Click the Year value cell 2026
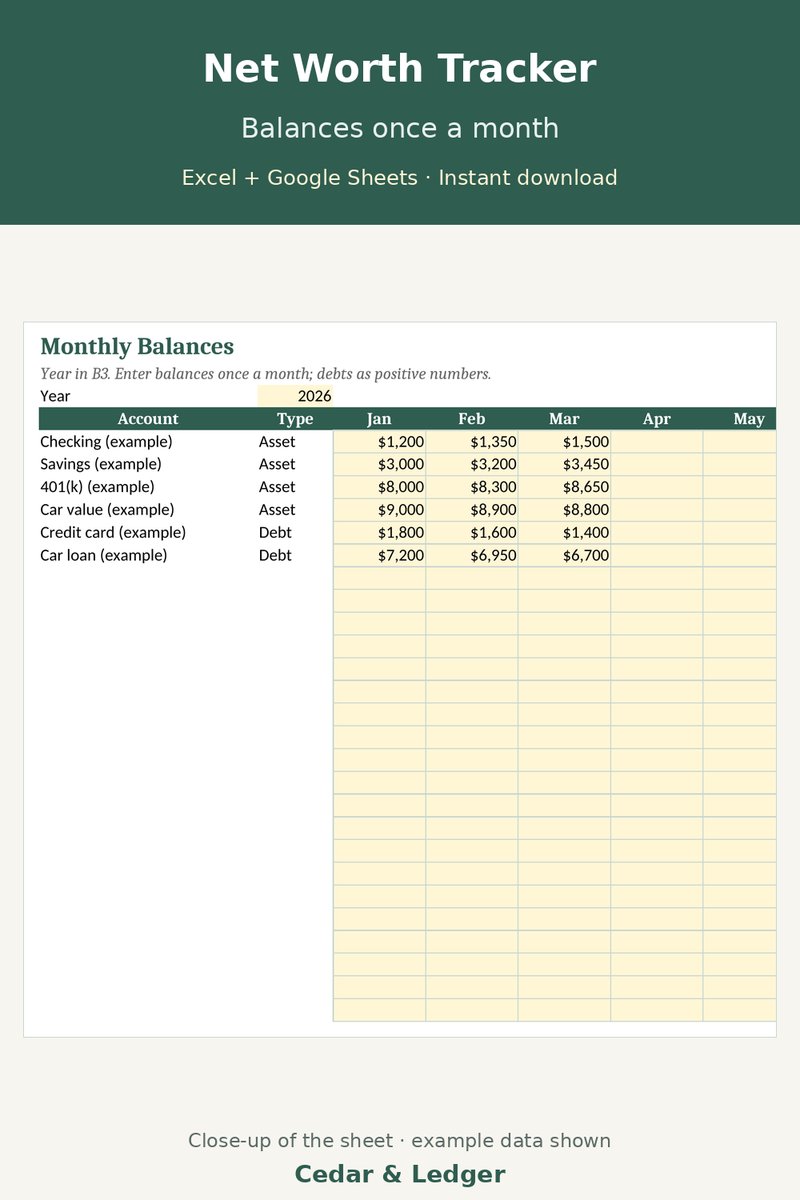800x1200 pixels. click(295, 396)
